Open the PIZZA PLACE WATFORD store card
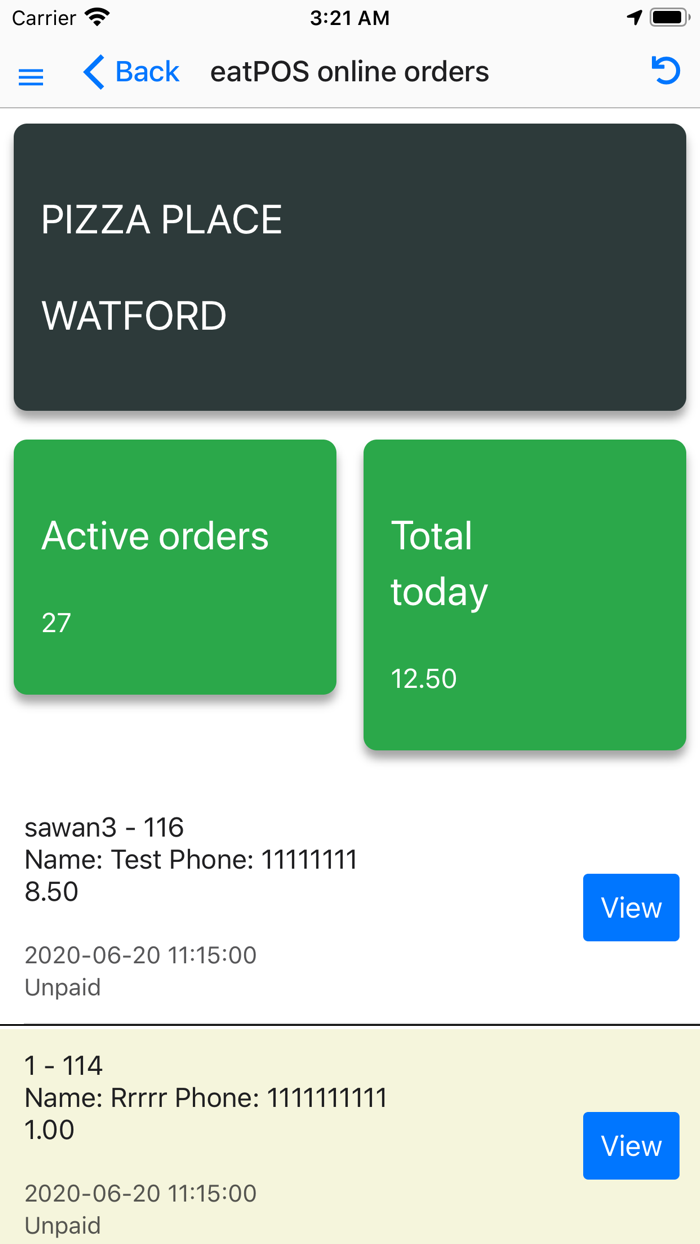The image size is (700, 1244). click(348, 266)
